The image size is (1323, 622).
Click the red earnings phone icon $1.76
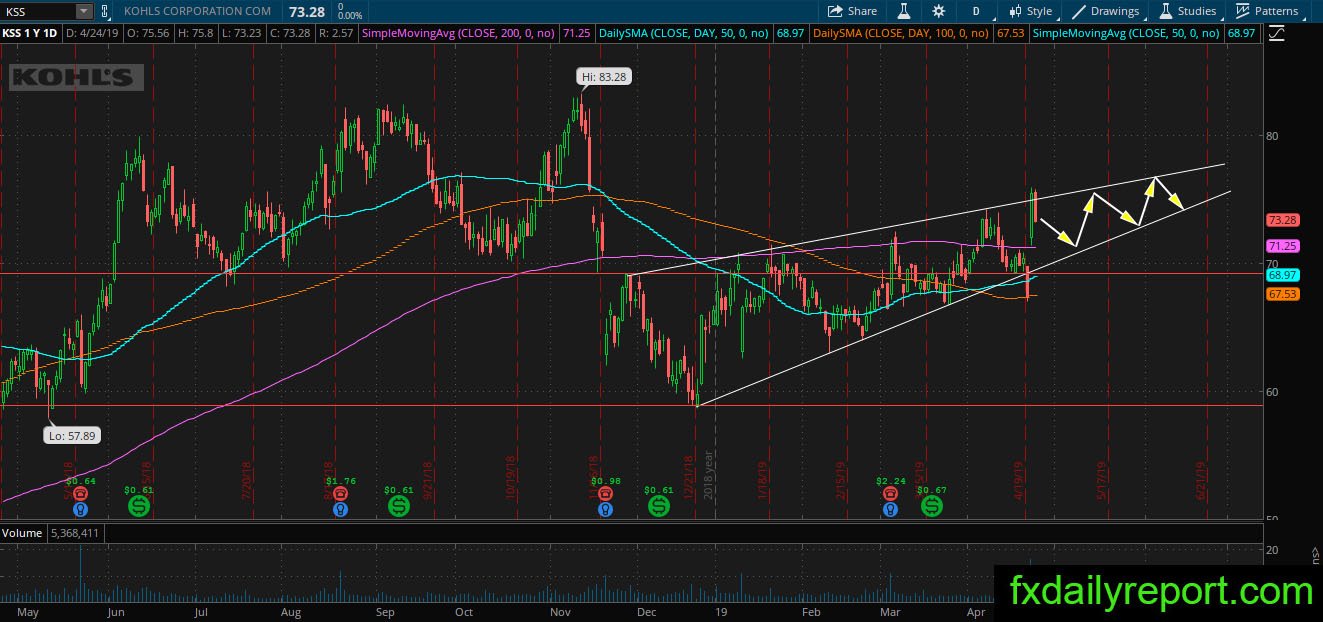tap(341, 493)
